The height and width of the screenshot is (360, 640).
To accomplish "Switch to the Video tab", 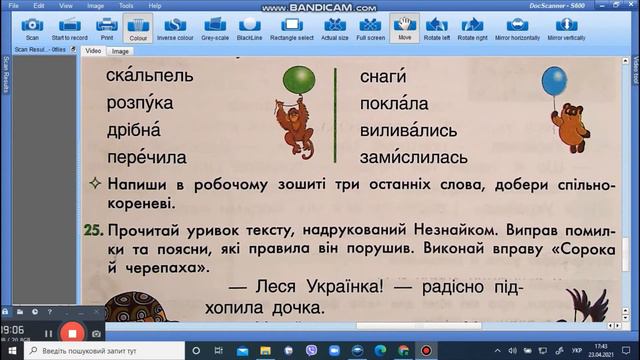I will click(x=93, y=51).
